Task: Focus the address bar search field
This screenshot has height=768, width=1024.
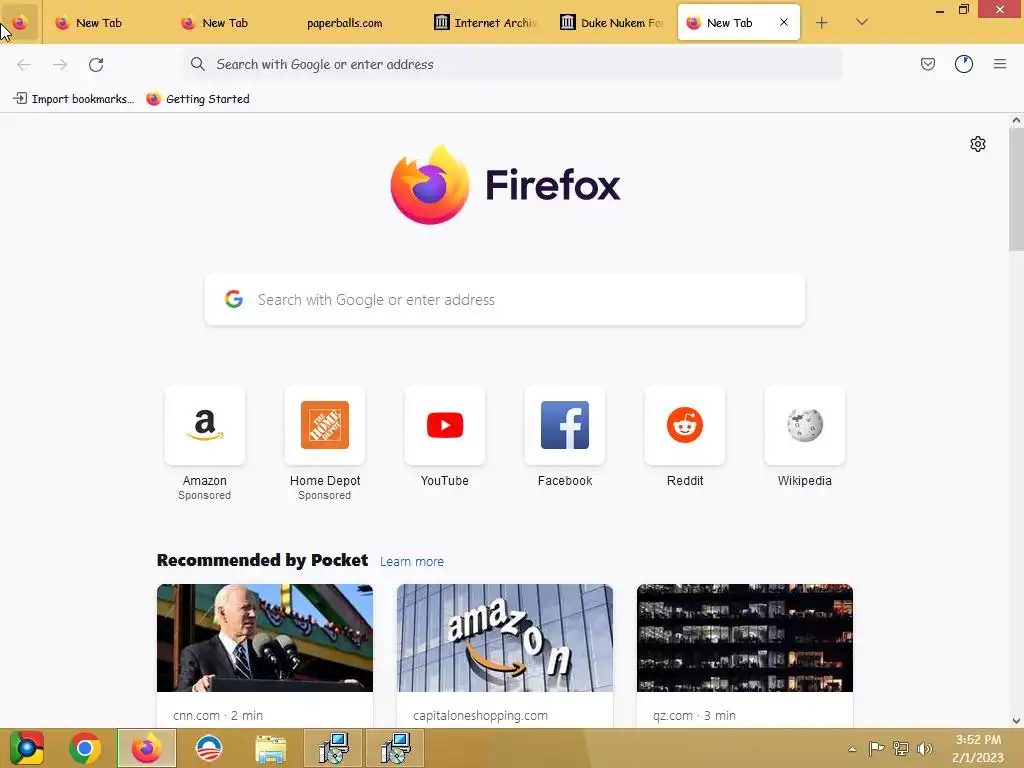Action: pyautogui.click(x=513, y=64)
